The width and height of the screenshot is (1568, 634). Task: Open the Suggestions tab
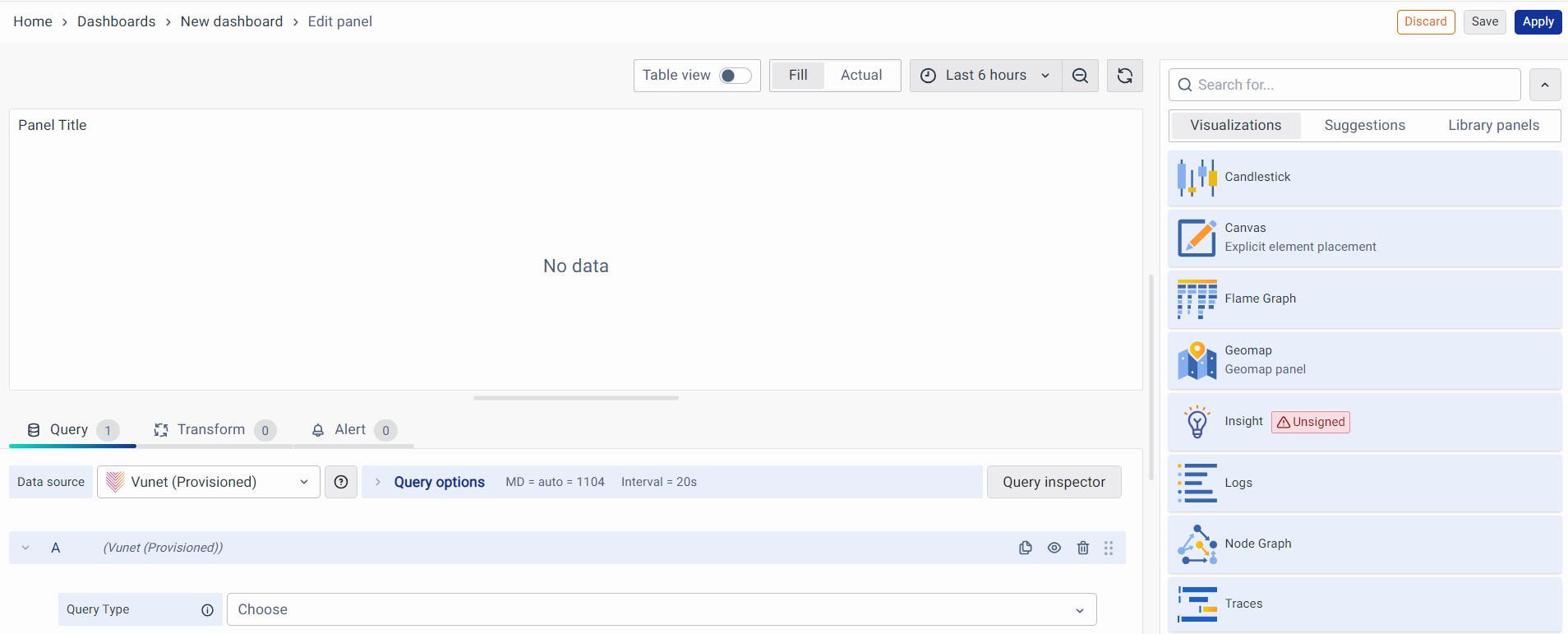[1364, 126]
